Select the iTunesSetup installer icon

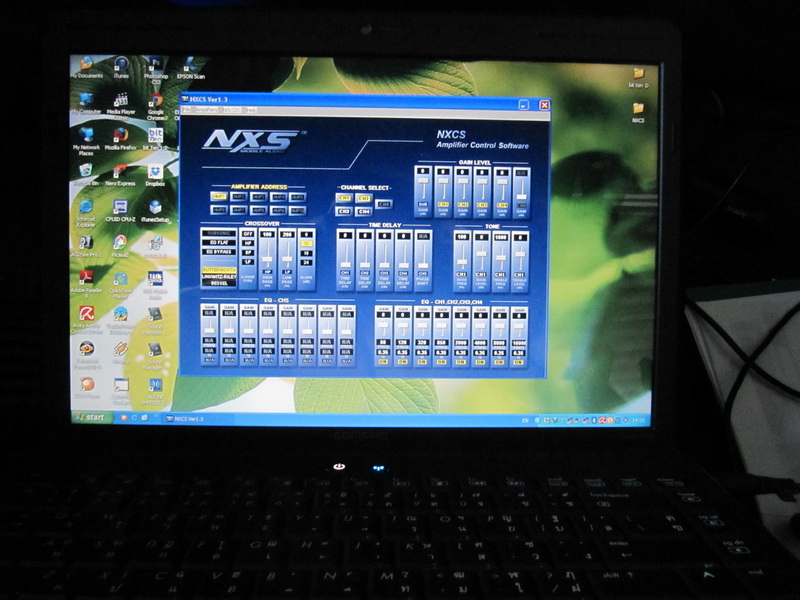point(155,211)
